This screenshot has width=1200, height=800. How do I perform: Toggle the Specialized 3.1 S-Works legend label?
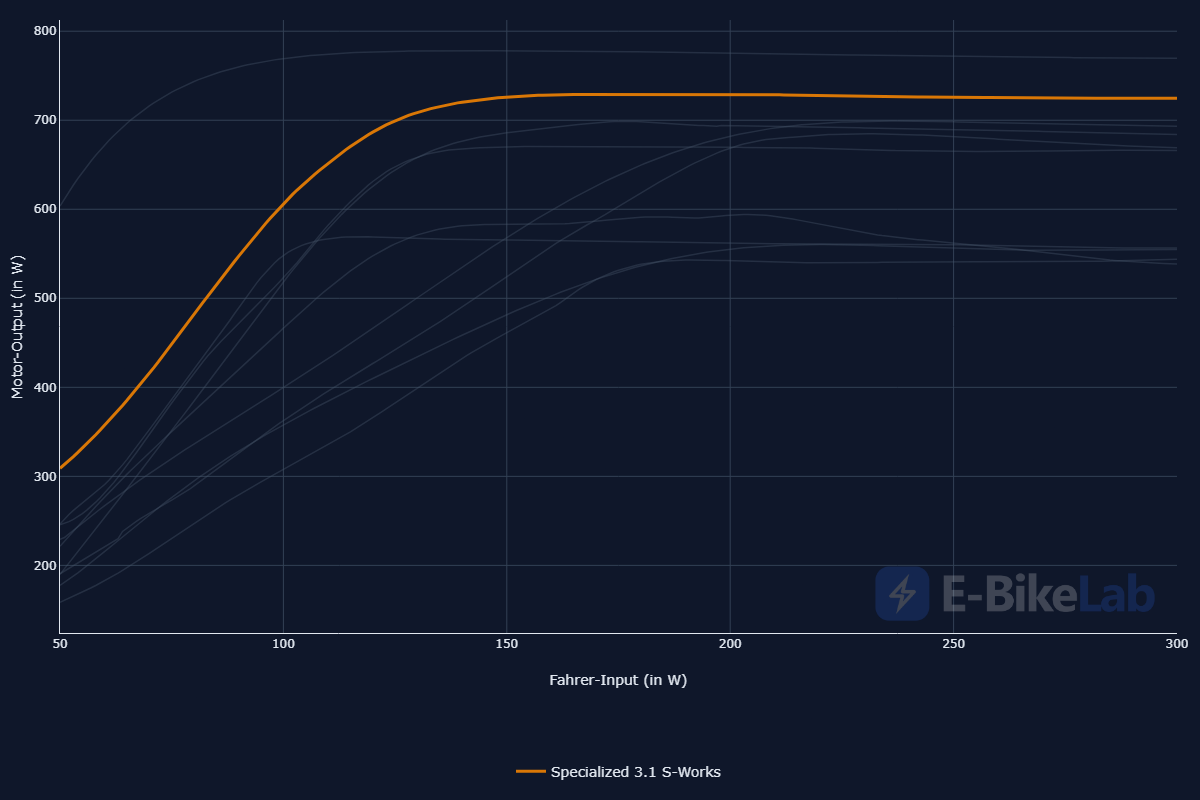click(x=635, y=772)
